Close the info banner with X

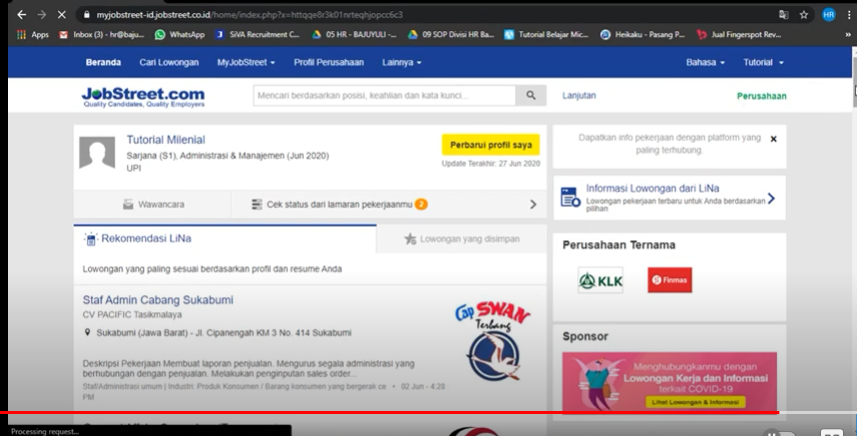click(x=773, y=139)
